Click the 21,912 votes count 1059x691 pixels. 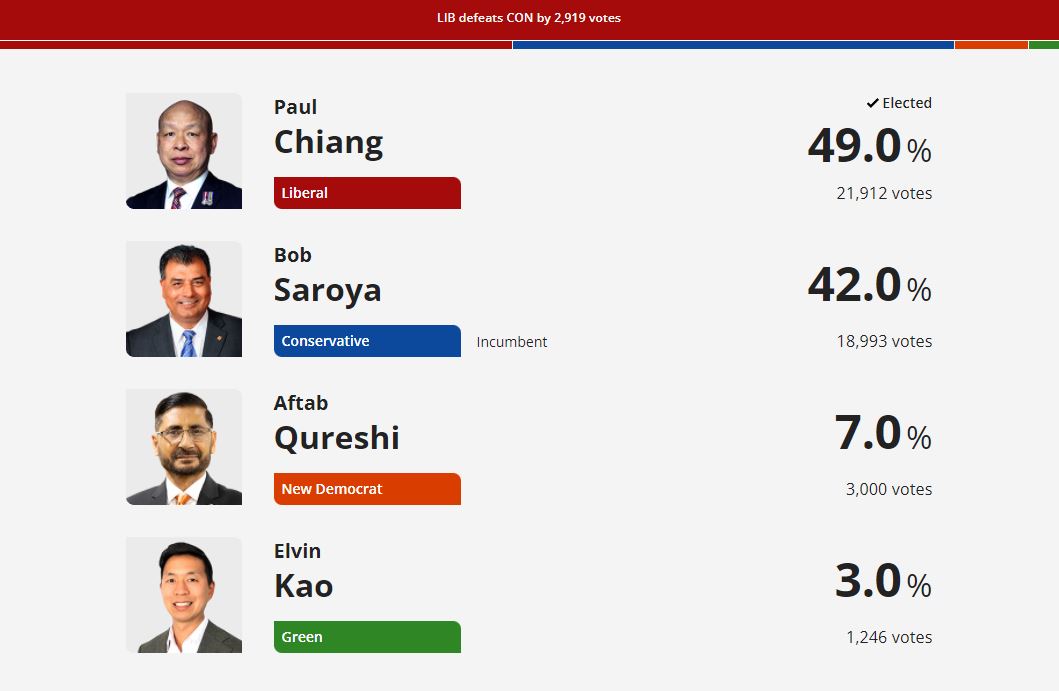click(x=884, y=193)
